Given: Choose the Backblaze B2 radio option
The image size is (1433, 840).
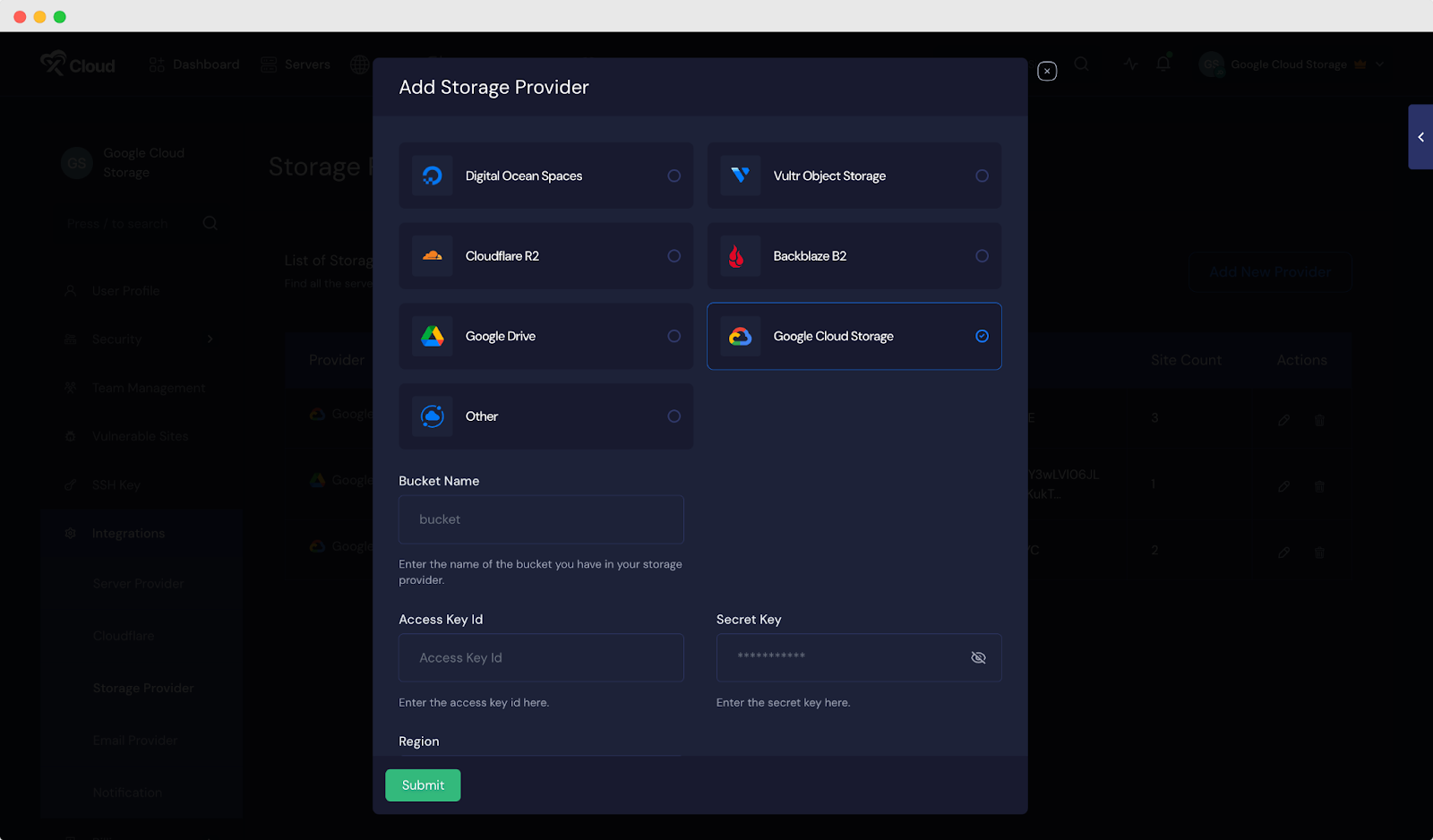Looking at the screenshot, I should tap(982, 256).
